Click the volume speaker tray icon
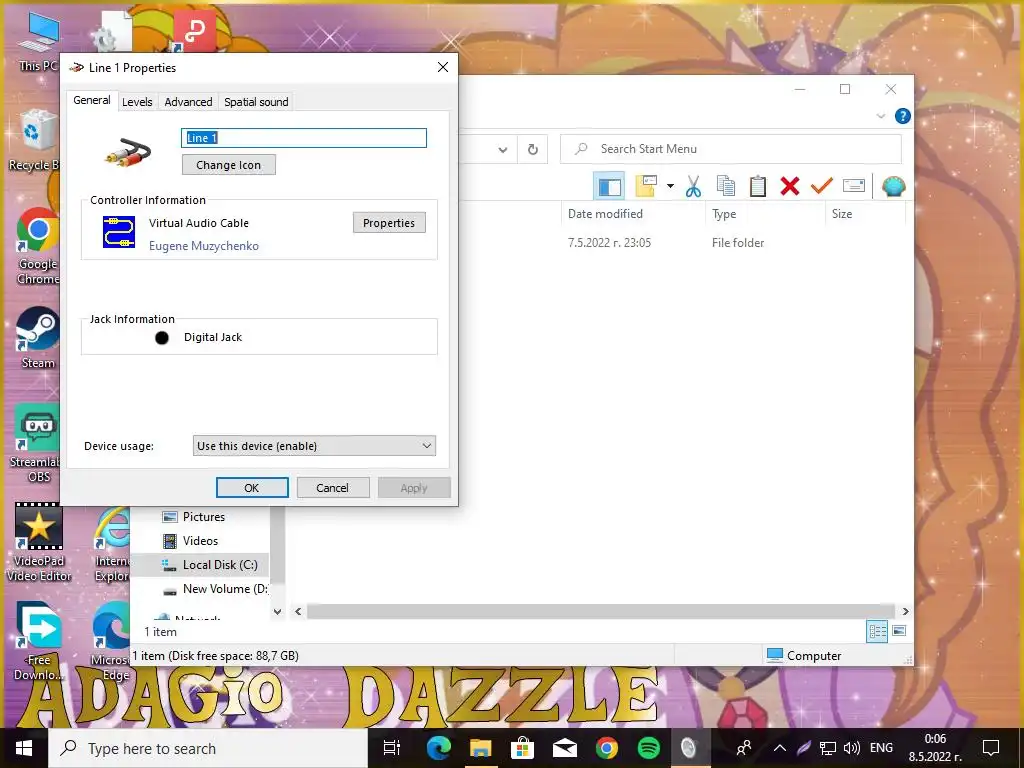This screenshot has width=1024, height=768. pyautogui.click(x=852, y=748)
